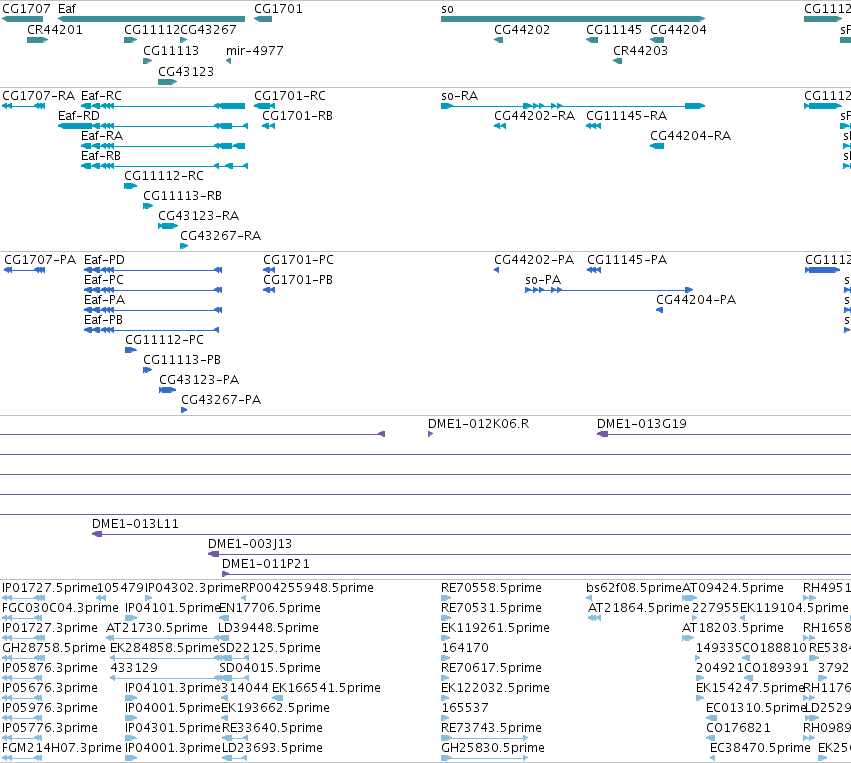
Task: Select the DME1-013G19 clone label
Action: pos(642,424)
